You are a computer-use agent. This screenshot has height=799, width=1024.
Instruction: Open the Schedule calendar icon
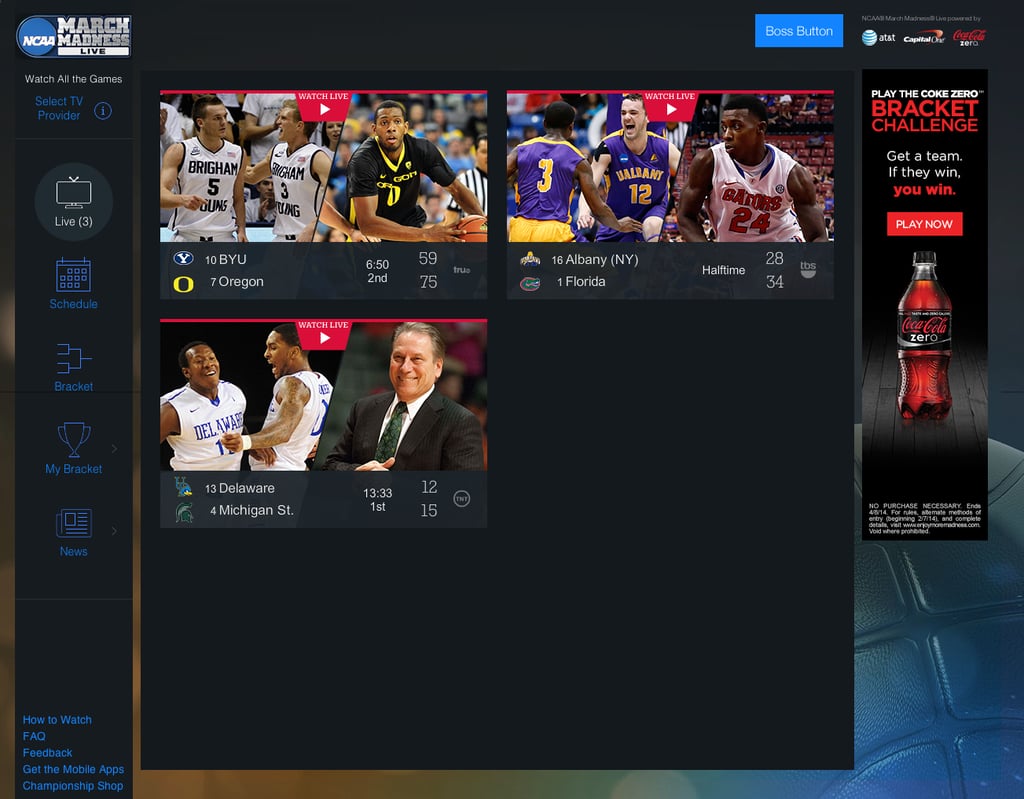73,274
